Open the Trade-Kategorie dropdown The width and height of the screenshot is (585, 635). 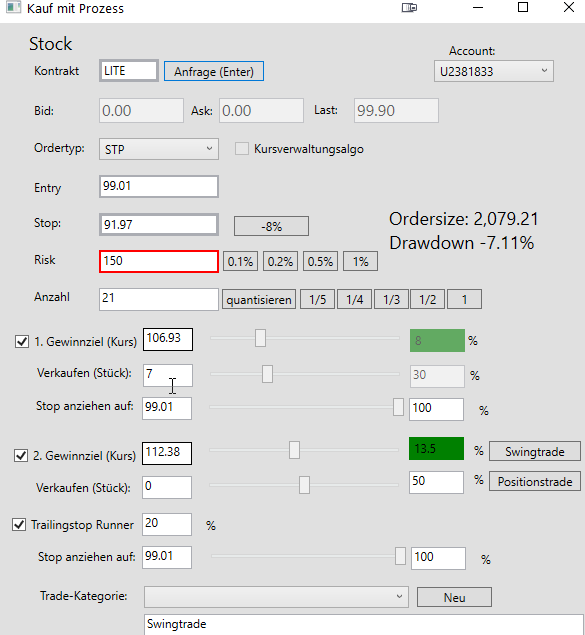click(x=276, y=597)
